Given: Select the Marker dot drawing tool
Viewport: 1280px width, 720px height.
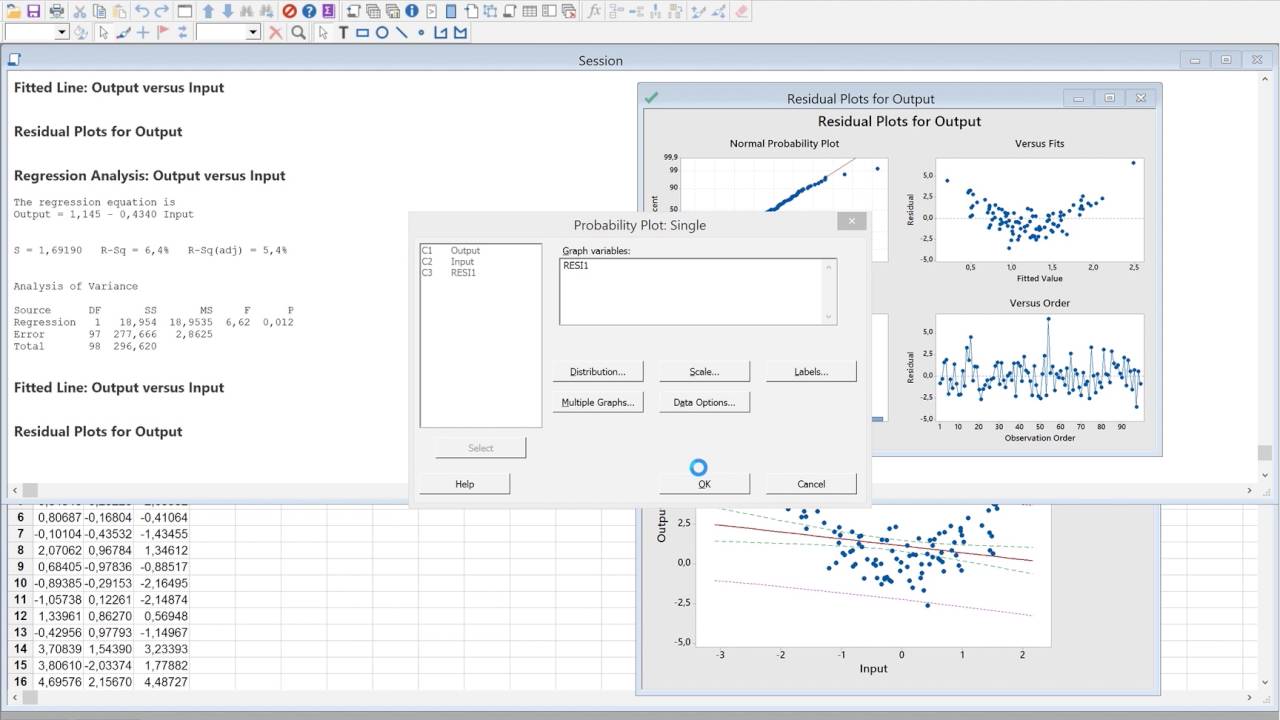Looking at the screenshot, I should tap(421, 32).
